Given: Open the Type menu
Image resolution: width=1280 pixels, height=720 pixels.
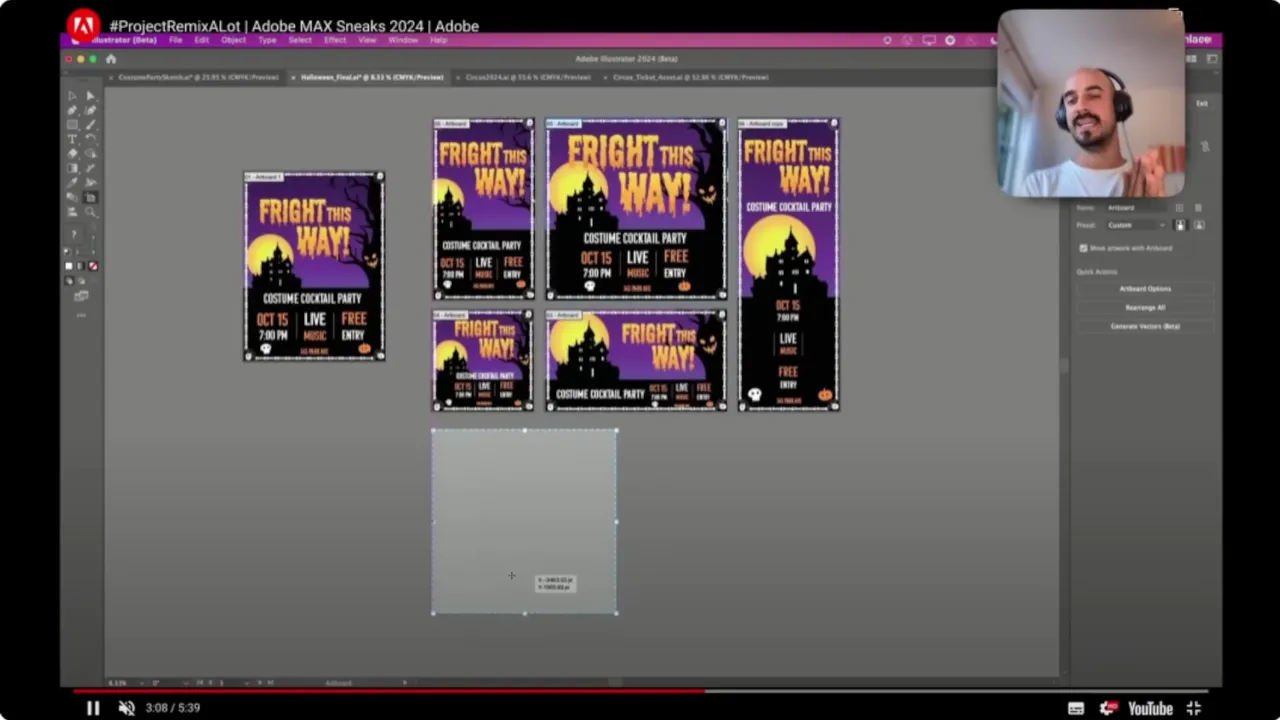Looking at the screenshot, I should [267, 40].
